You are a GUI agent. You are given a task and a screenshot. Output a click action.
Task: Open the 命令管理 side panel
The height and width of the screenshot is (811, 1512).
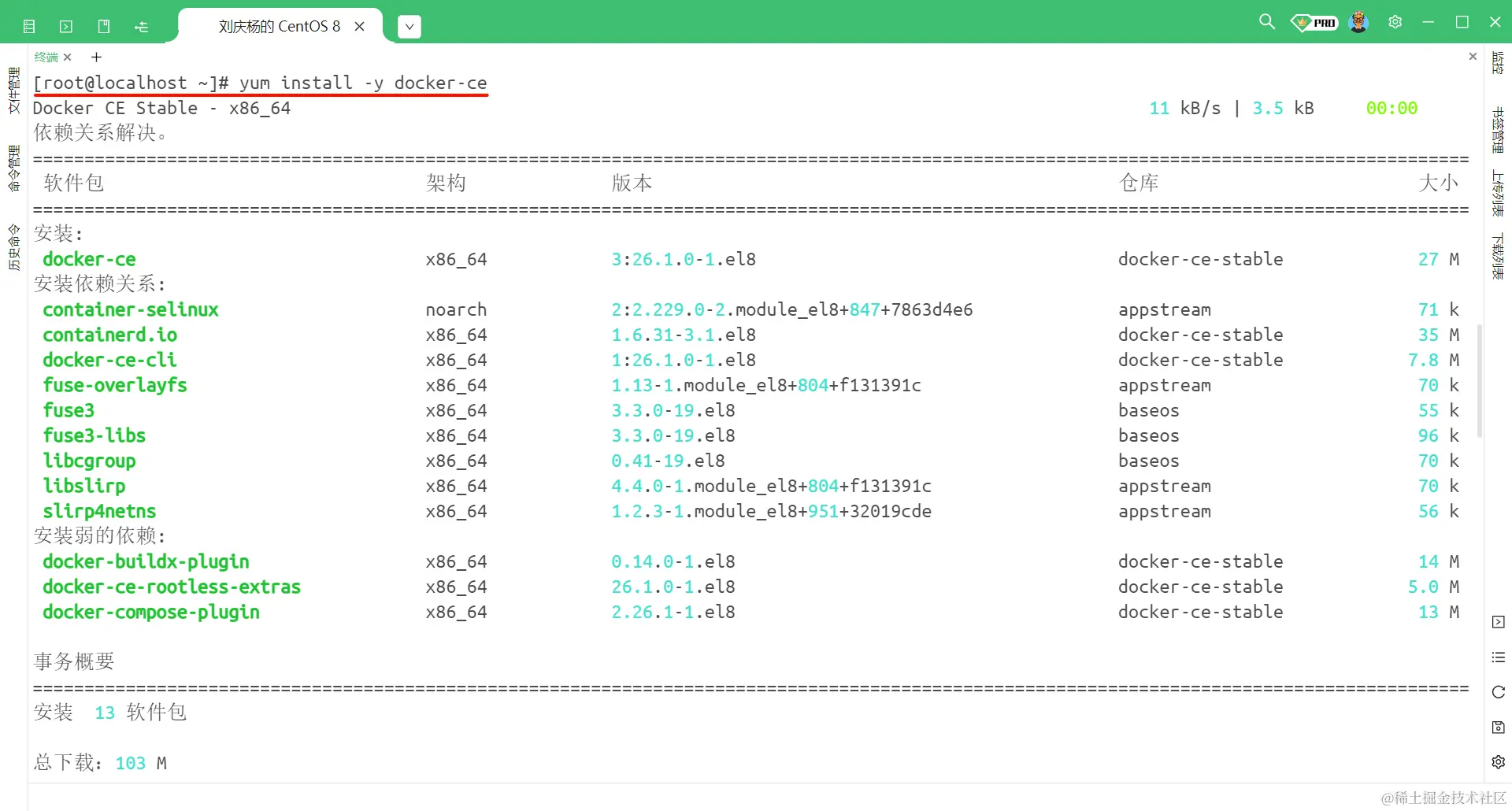coord(13,168)
